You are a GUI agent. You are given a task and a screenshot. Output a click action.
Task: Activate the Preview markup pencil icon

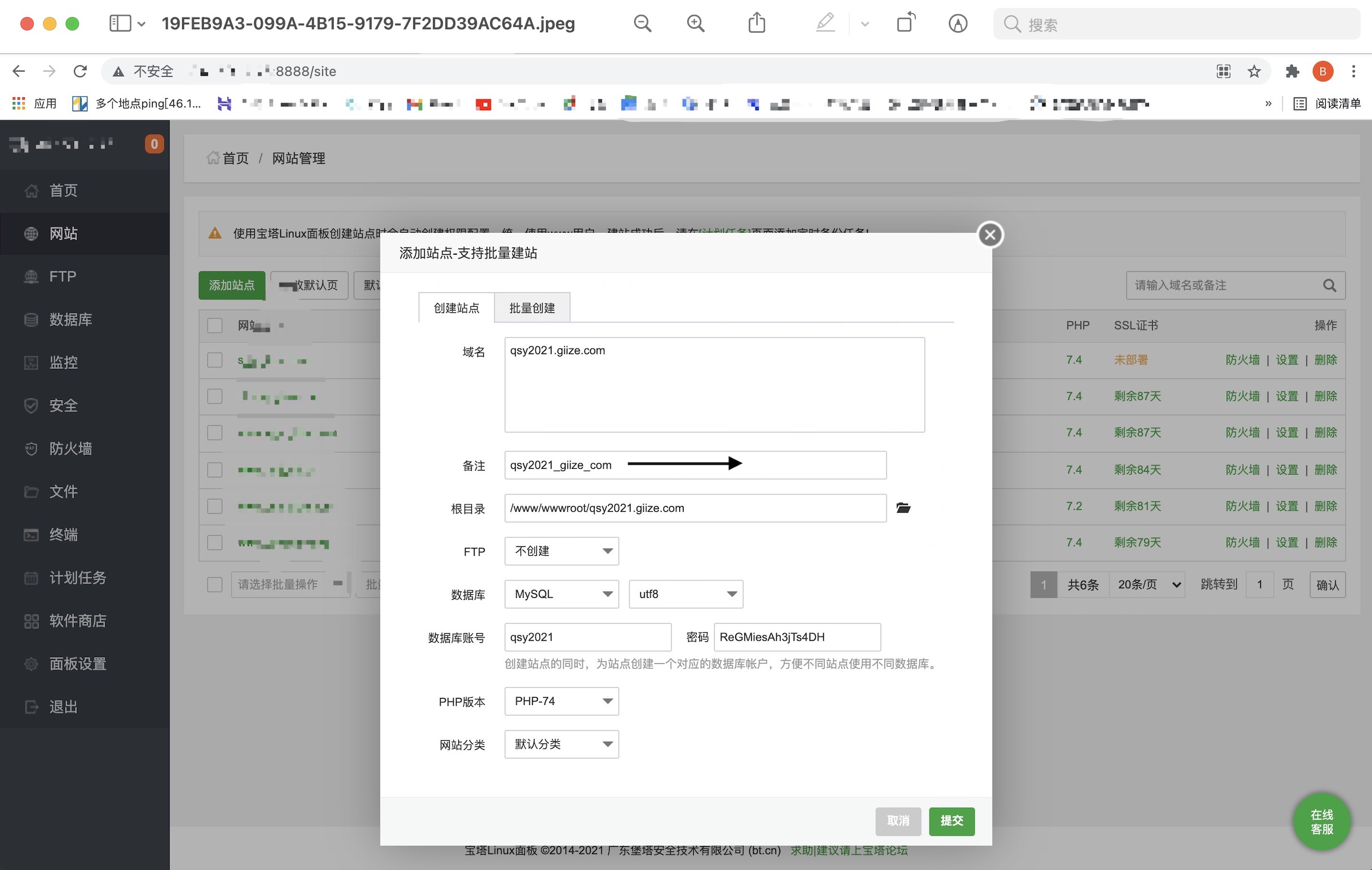[x=825, y=23]
